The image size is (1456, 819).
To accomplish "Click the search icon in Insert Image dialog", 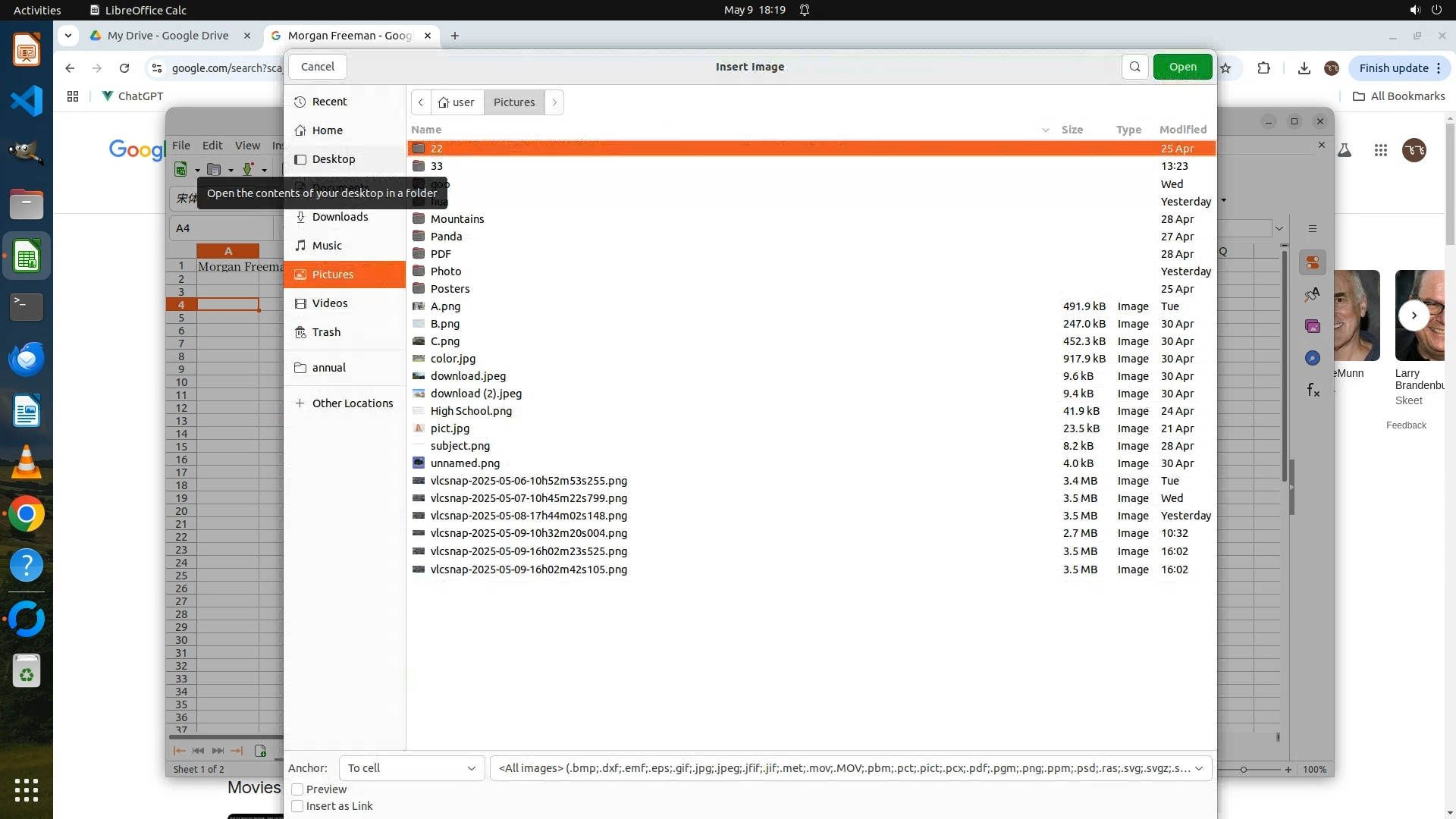I will point(1134,67).
